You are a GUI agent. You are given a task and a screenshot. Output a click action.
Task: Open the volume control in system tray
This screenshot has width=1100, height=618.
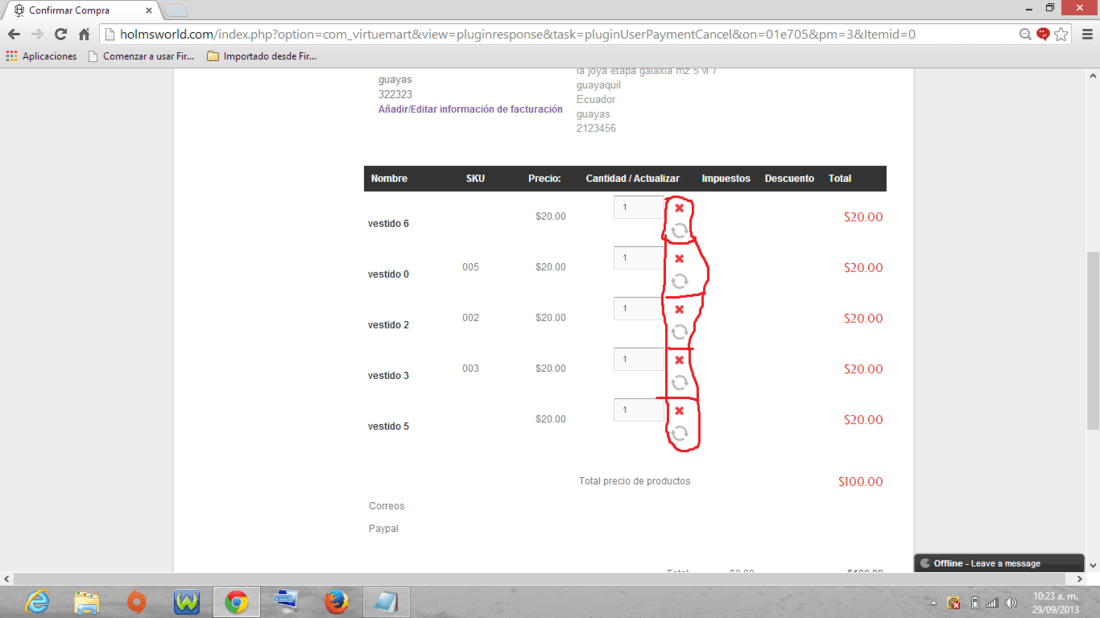point(1011,603)
